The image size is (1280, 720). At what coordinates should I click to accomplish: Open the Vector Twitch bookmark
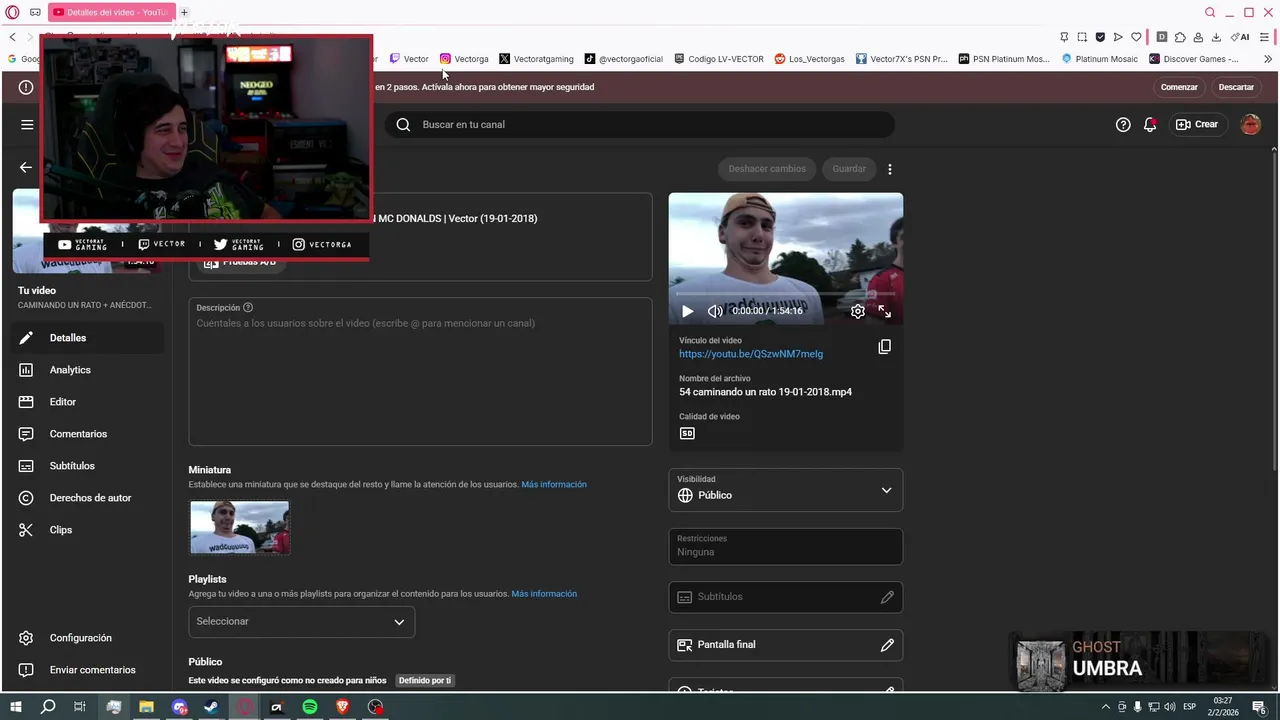(x=409, y=59)
